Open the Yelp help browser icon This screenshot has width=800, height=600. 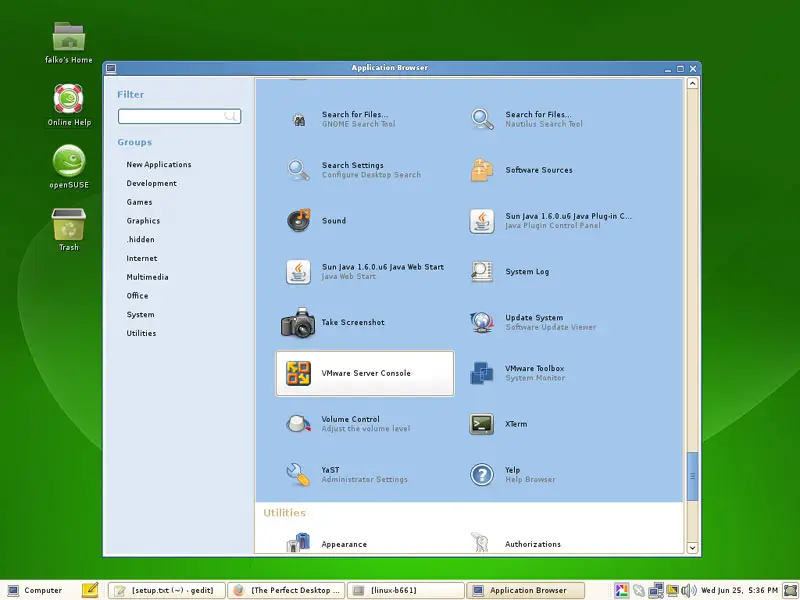point(482,474)
